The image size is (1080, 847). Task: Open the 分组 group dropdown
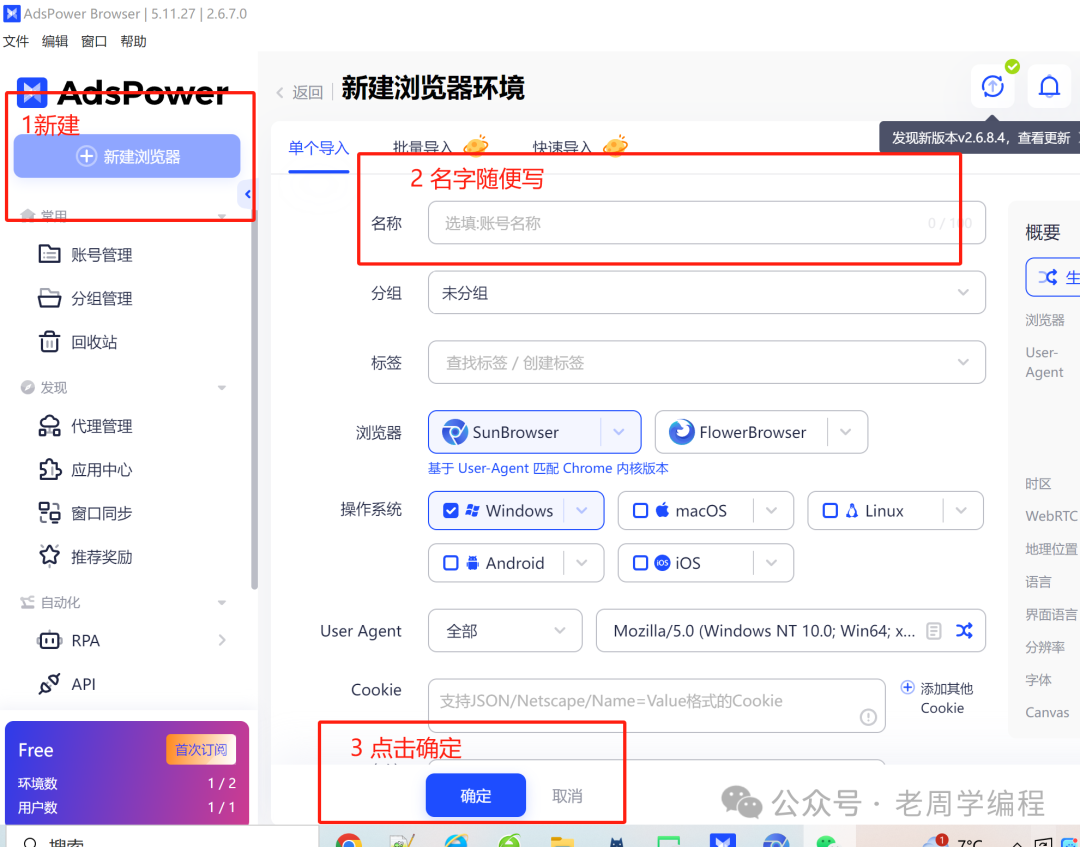(x=707, y=292)
